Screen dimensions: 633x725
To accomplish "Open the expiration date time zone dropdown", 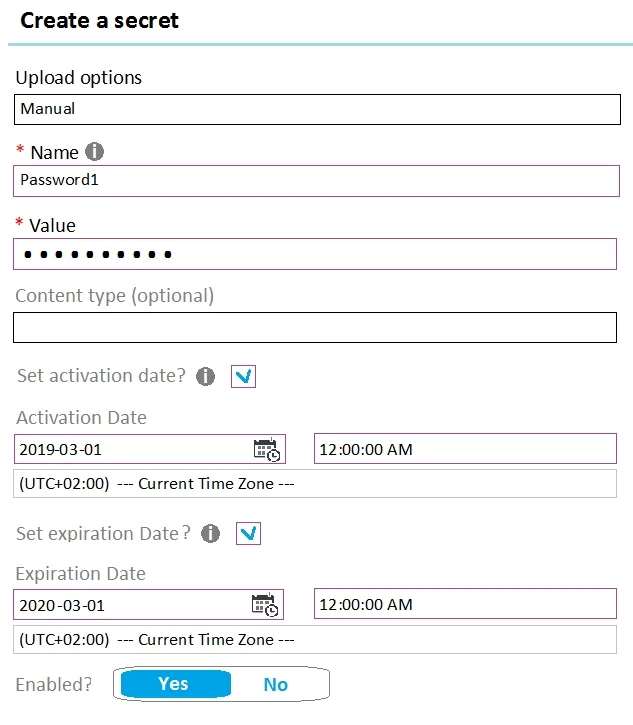I will click(x=315, y=639).
